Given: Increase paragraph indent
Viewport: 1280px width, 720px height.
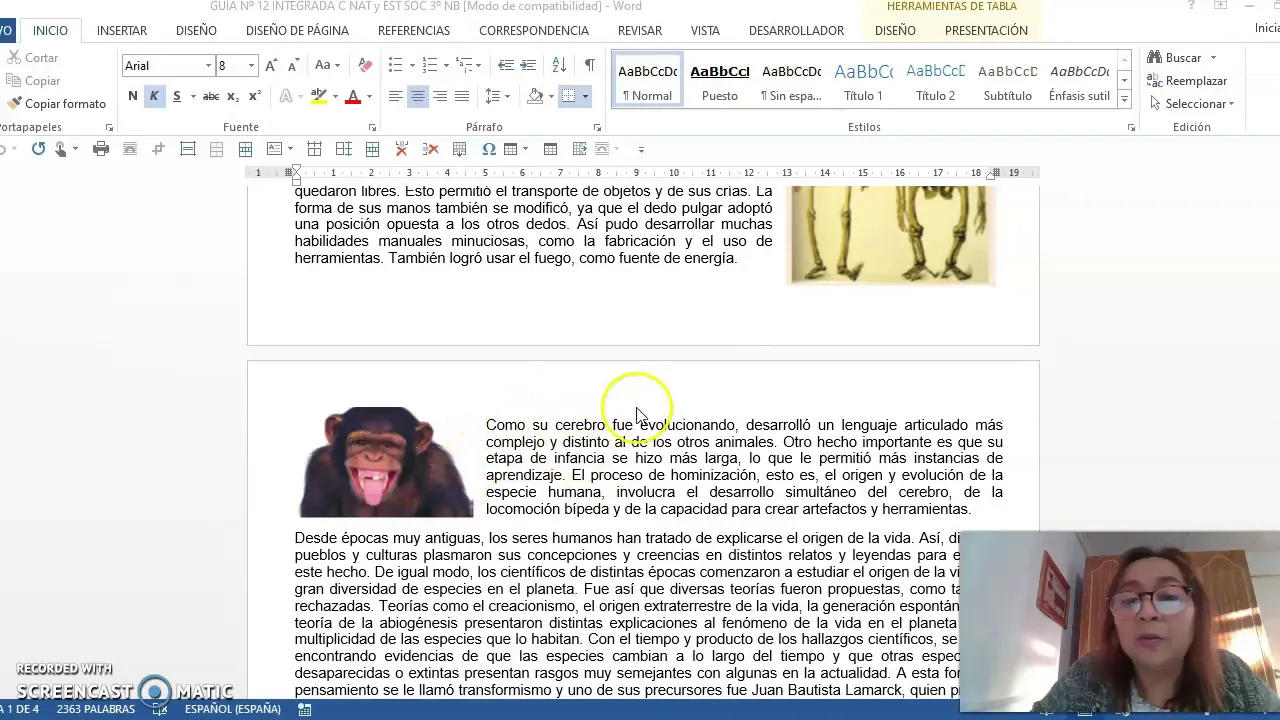Looking at the screenshot, I should 528,65.
